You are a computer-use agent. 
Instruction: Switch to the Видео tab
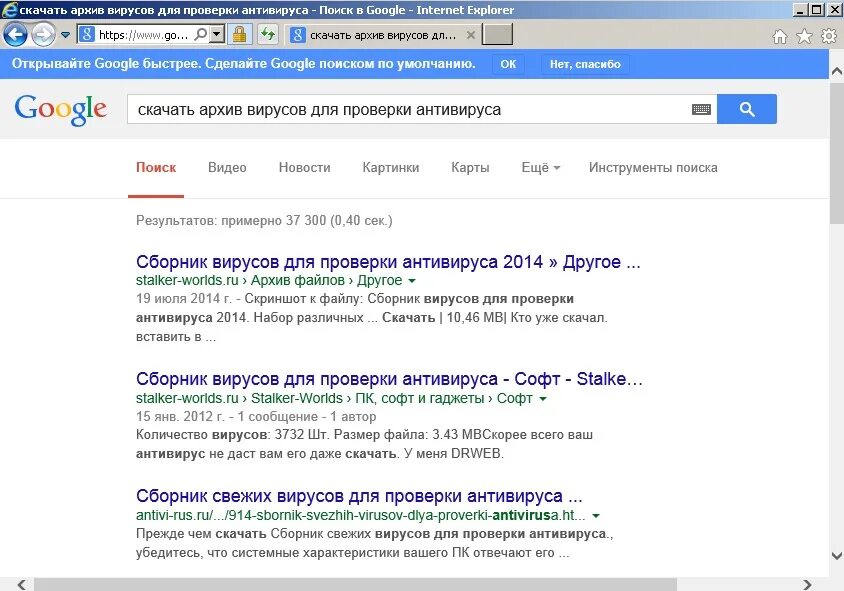click(227, 167)
